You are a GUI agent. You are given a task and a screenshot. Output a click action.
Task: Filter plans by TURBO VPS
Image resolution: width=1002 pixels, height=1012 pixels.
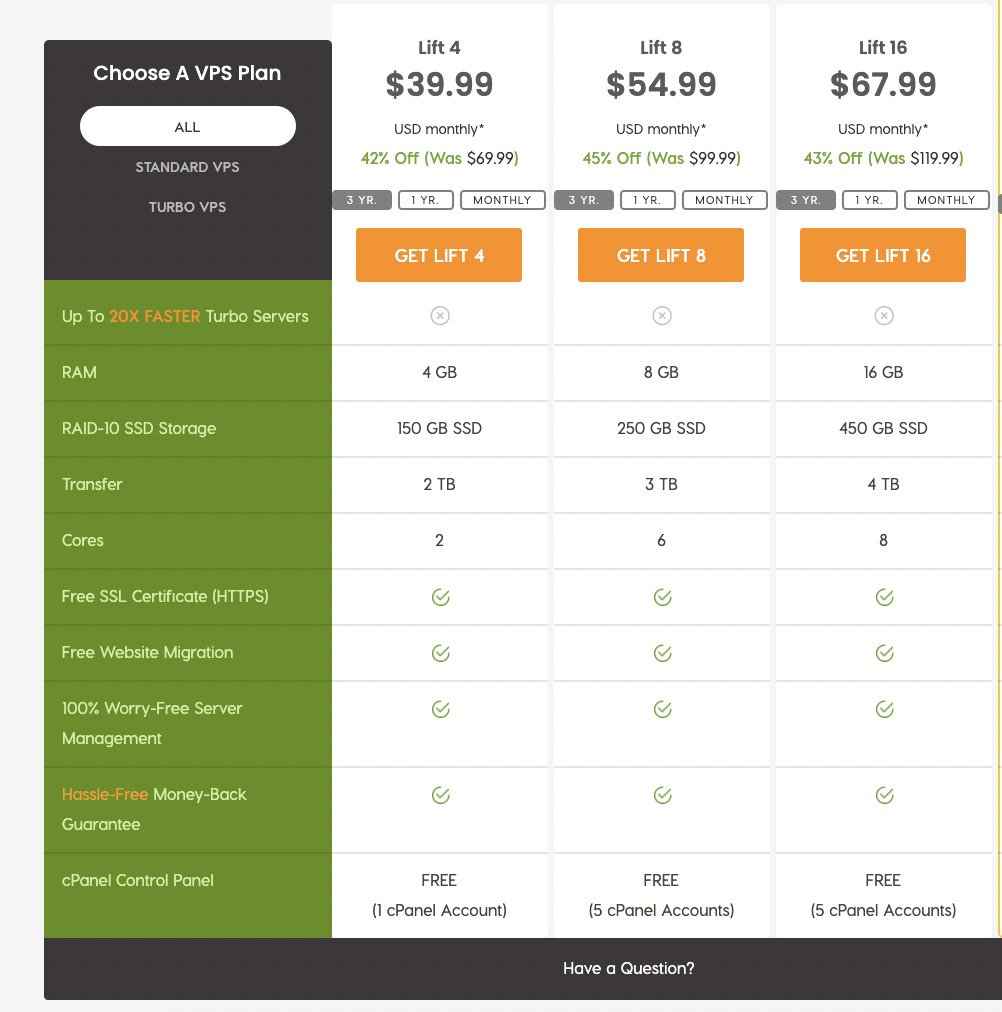pyautogui.click(x=187, y=207)
